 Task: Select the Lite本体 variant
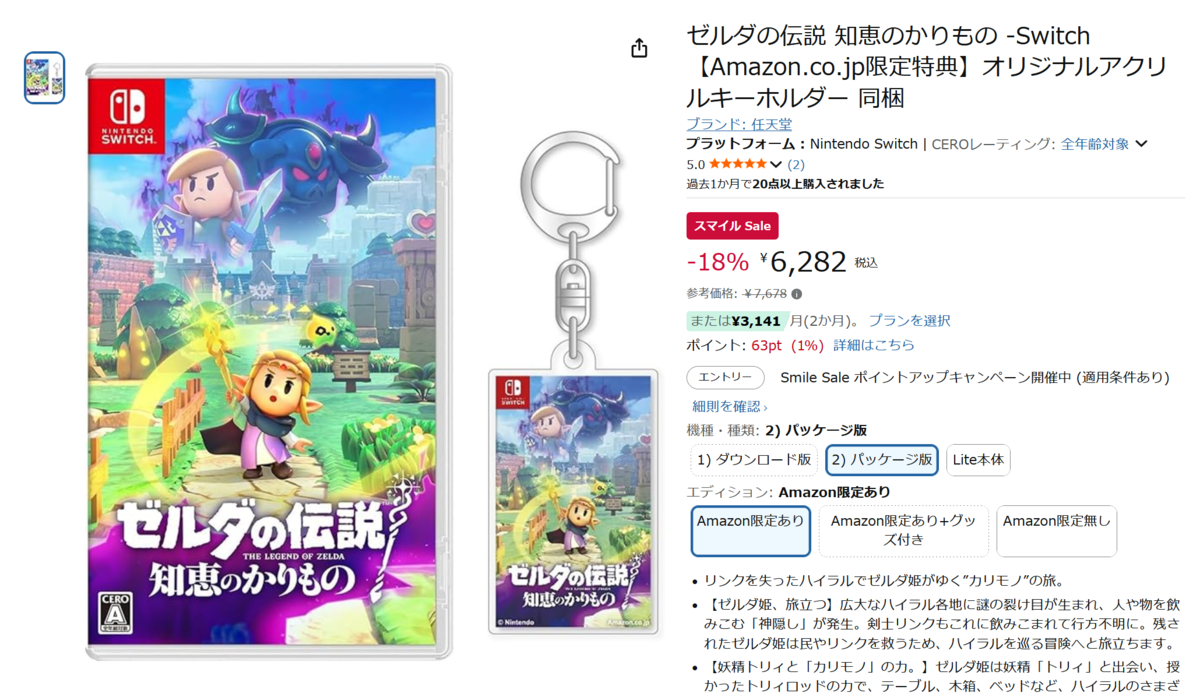point(978,460)
